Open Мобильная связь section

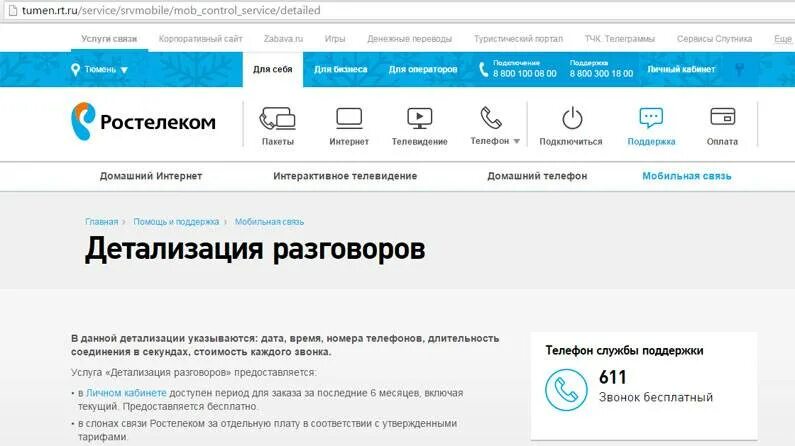click(686, 176)
